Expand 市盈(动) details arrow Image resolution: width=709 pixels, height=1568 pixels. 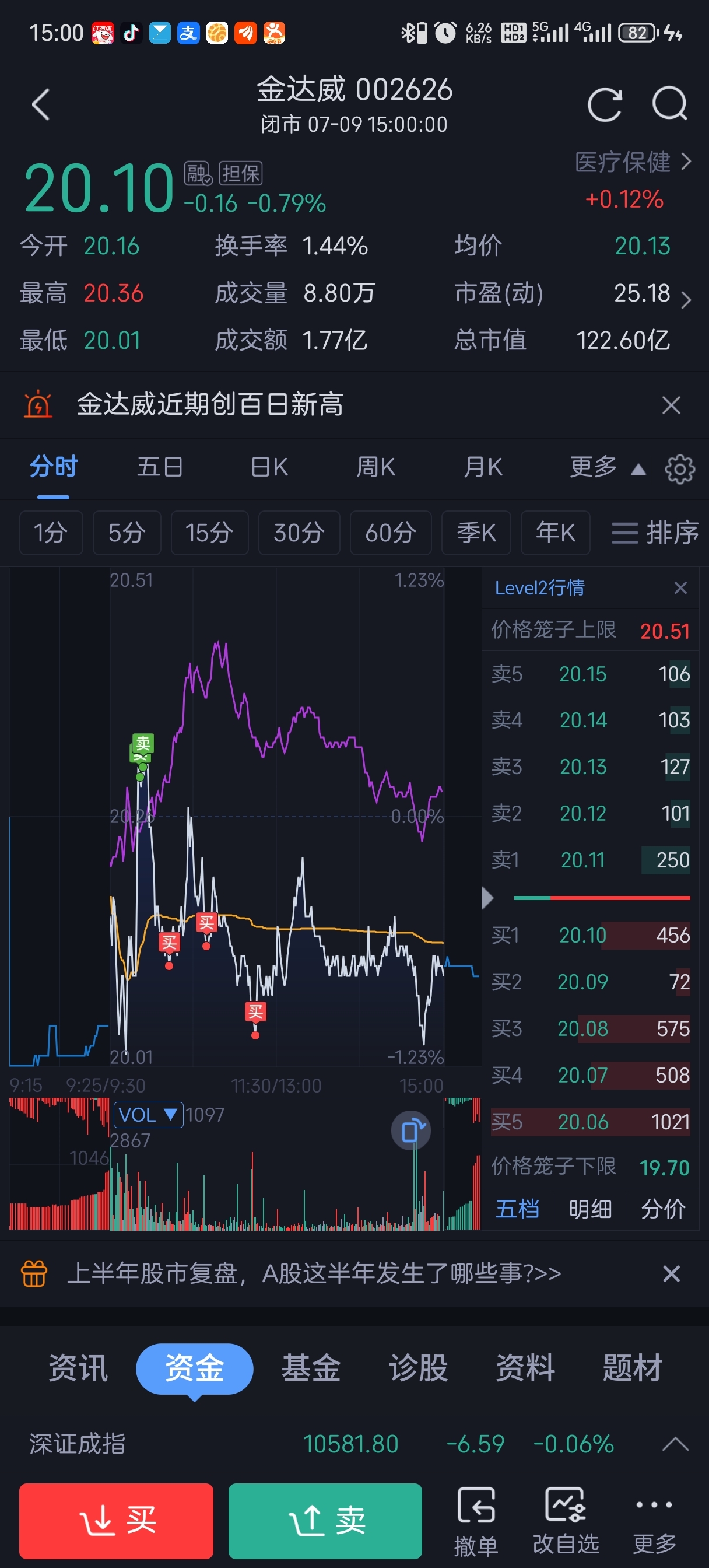point(686,299)
